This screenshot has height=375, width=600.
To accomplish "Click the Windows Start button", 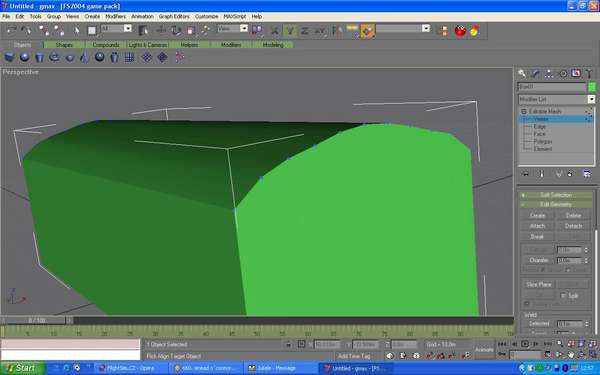I will click(23, 368).
